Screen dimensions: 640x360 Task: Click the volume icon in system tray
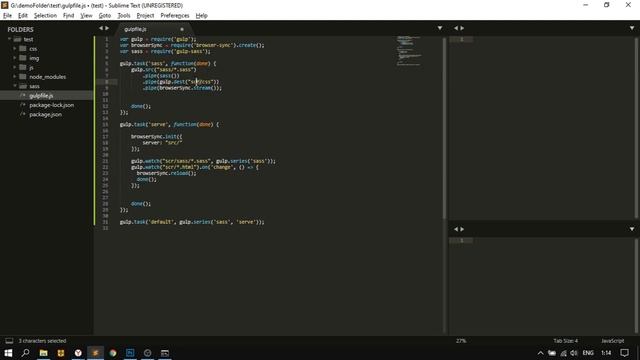573,353
